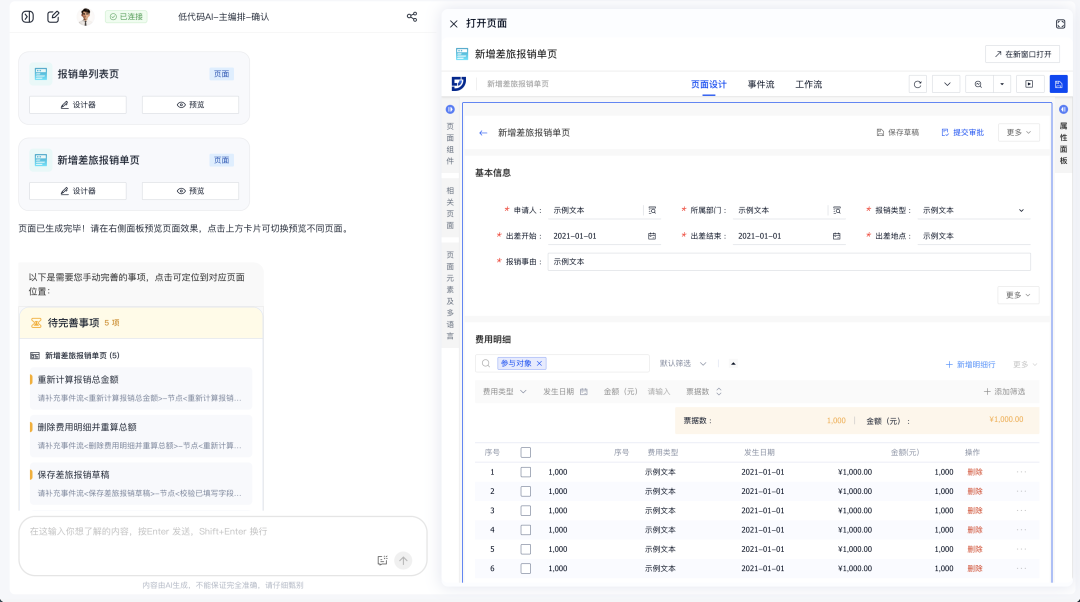Send message with the up-arrow icon
Screen dimensions: 1080x602
404,560
